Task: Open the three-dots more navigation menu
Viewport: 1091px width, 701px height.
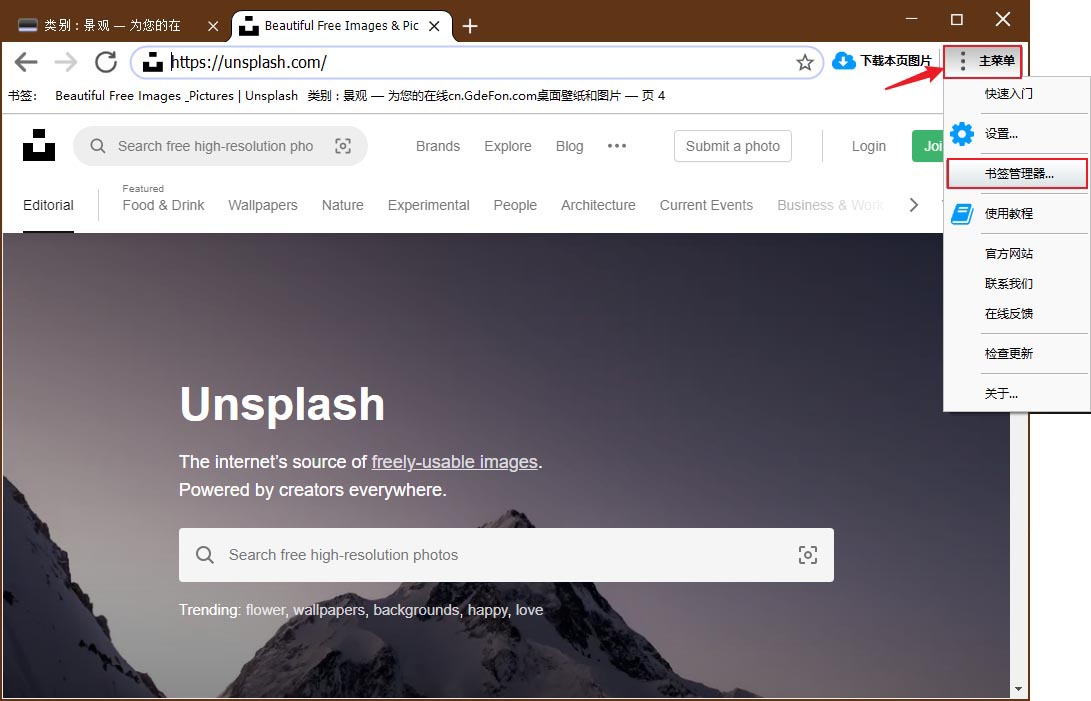Action: [617, 146]
